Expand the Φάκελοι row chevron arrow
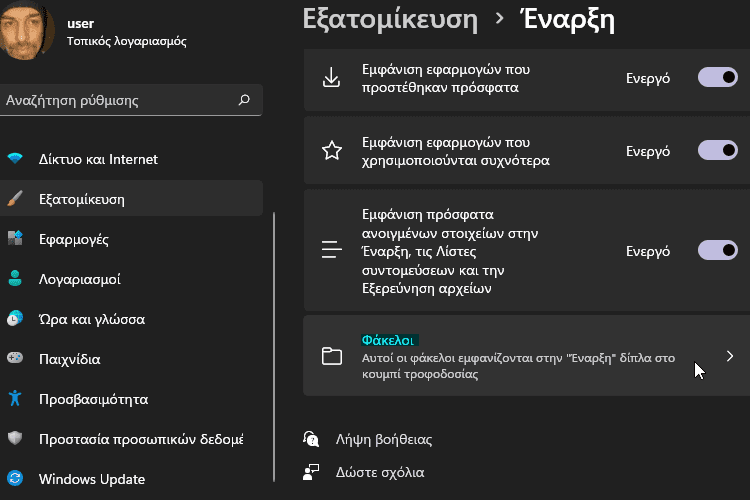This screenshot has width=750, height=500. 729,356
